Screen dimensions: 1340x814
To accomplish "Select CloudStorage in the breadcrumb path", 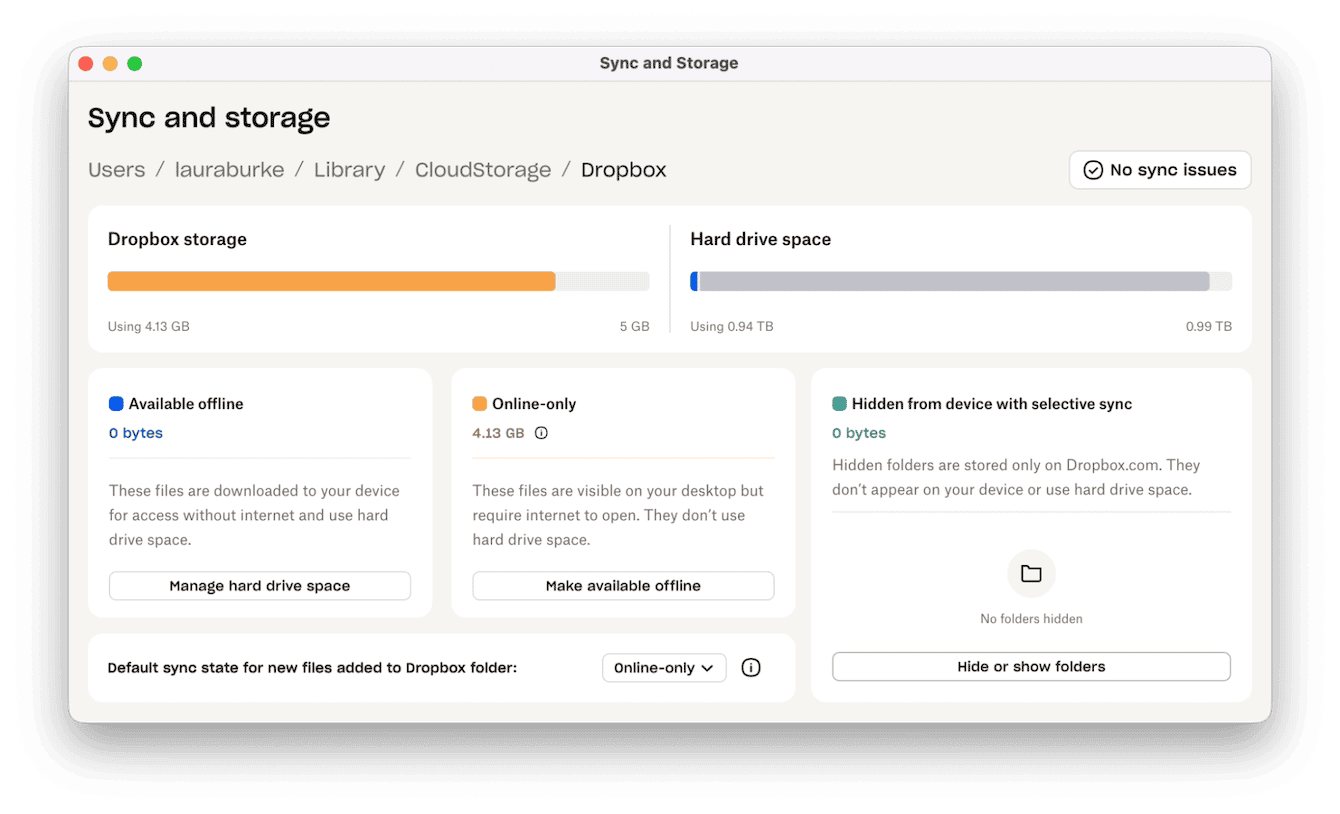I will 483,169.
